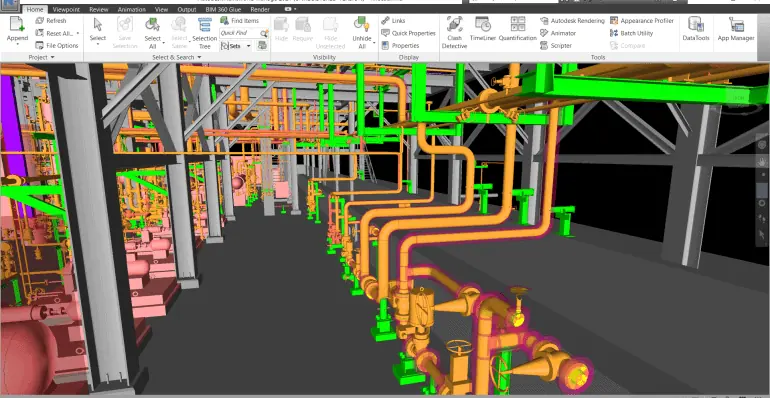Click into the Quick Find field
Image resolution: width=770 pixels, height=398 pixels.
click(x=240, y=33)
